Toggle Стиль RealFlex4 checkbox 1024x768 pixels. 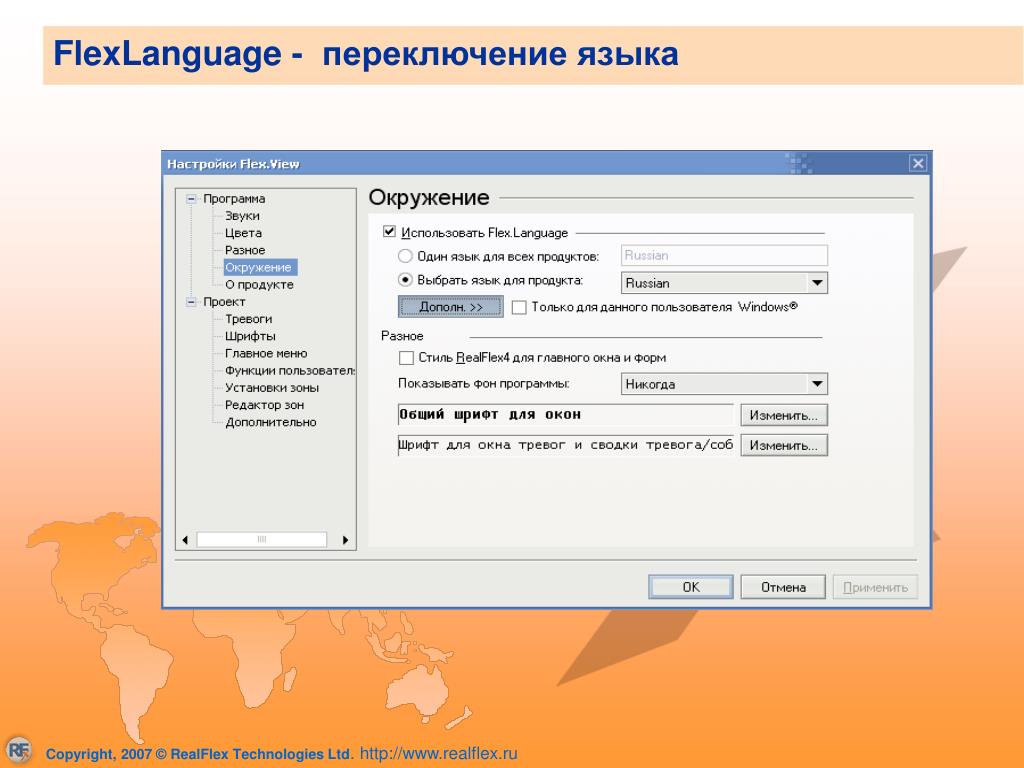click(406, 358)
